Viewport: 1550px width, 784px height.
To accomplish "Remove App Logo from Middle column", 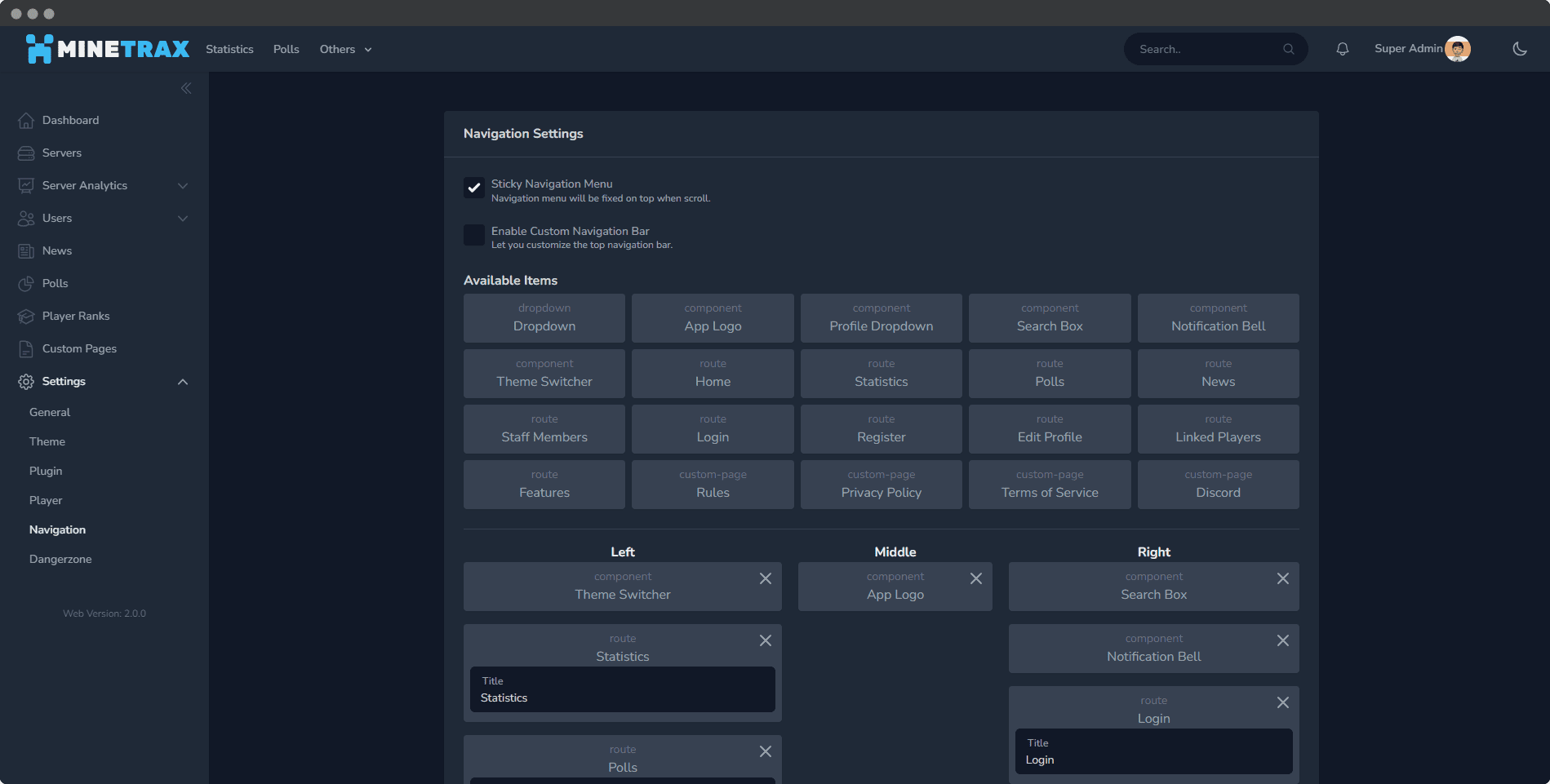I will click(976, 578).
